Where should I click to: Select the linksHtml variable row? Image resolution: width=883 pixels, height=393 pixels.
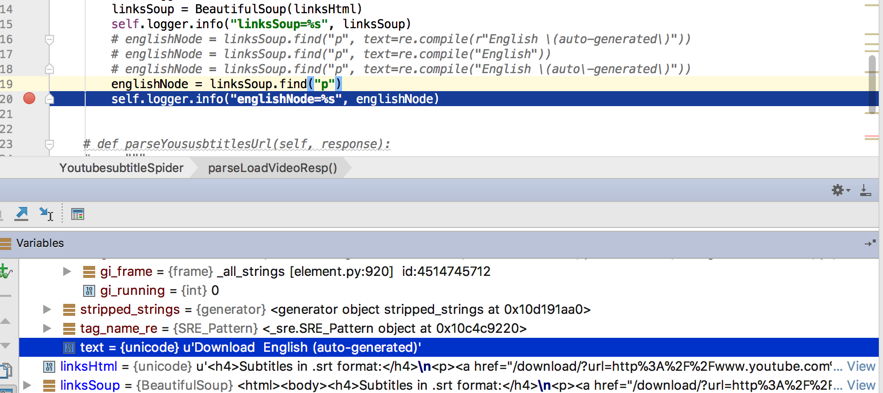coord(449,367)
